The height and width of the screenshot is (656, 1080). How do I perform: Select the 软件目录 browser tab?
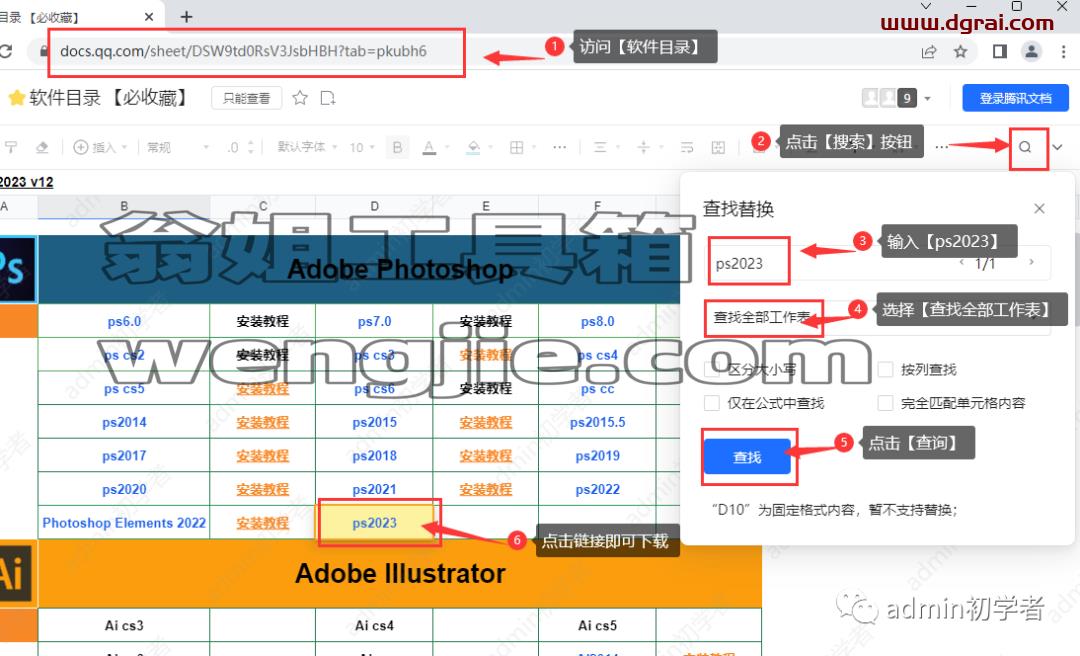(x=79, y=17)
